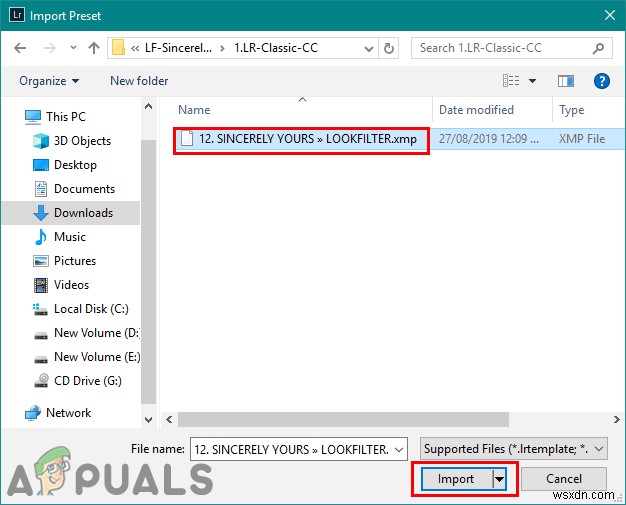Click the Import button
Screen dimensions: 626x505
[456, 479]
